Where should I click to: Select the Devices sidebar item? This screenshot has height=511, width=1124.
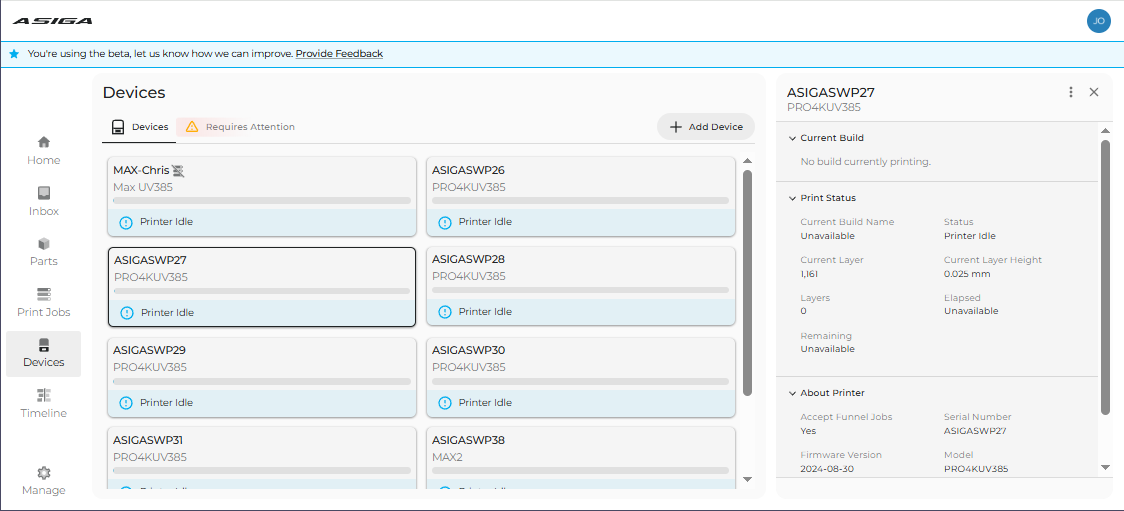pyautogui.click(x=44, y=354)
